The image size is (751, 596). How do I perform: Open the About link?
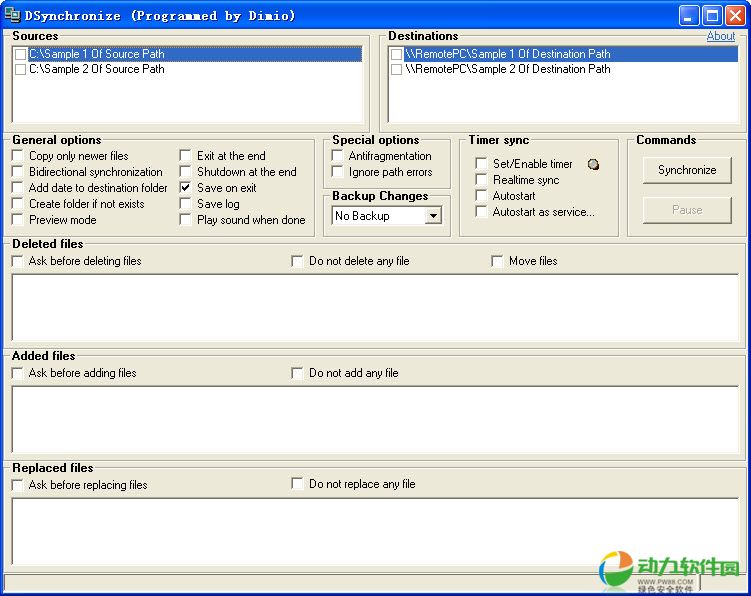[x=720, y=36]
